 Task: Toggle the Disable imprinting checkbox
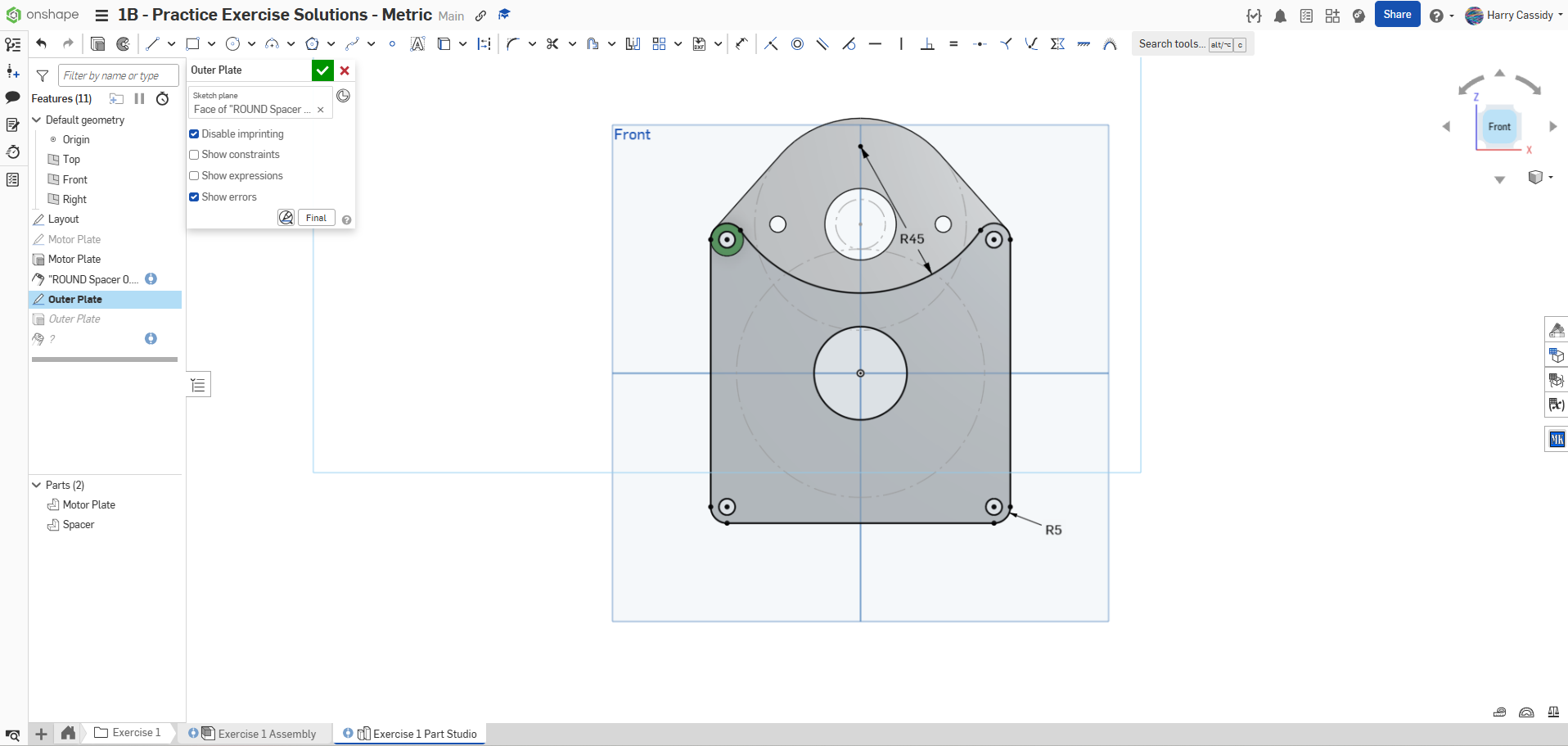pyautogui.click(x=194, y=134)
